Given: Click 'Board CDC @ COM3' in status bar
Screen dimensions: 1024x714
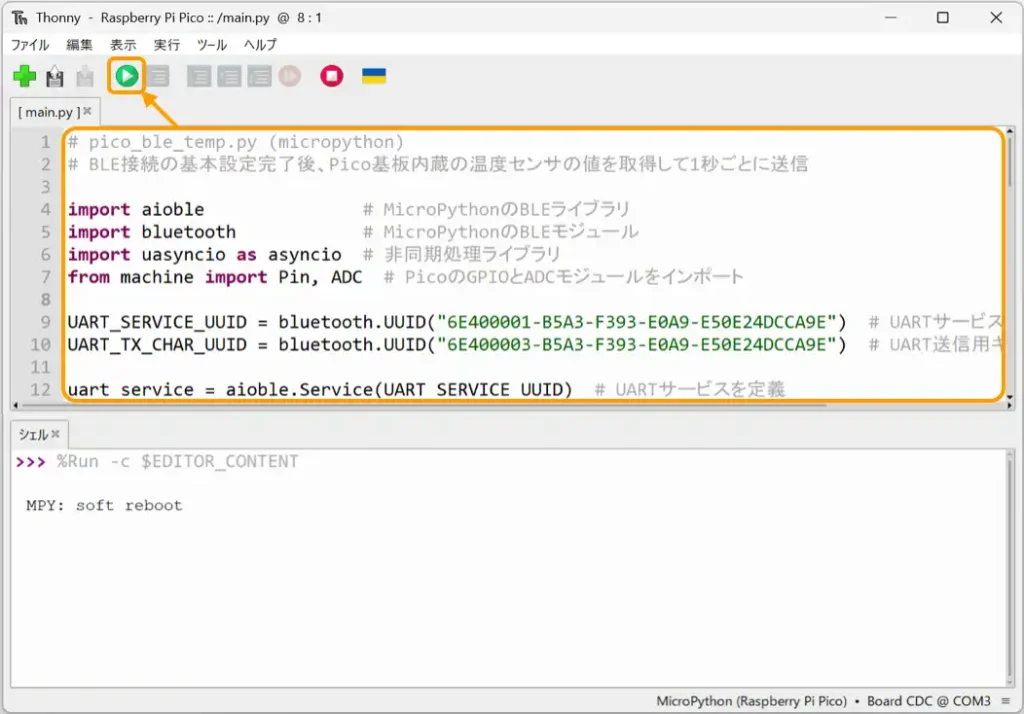Looking at the screenshot, I should (929, 701).
